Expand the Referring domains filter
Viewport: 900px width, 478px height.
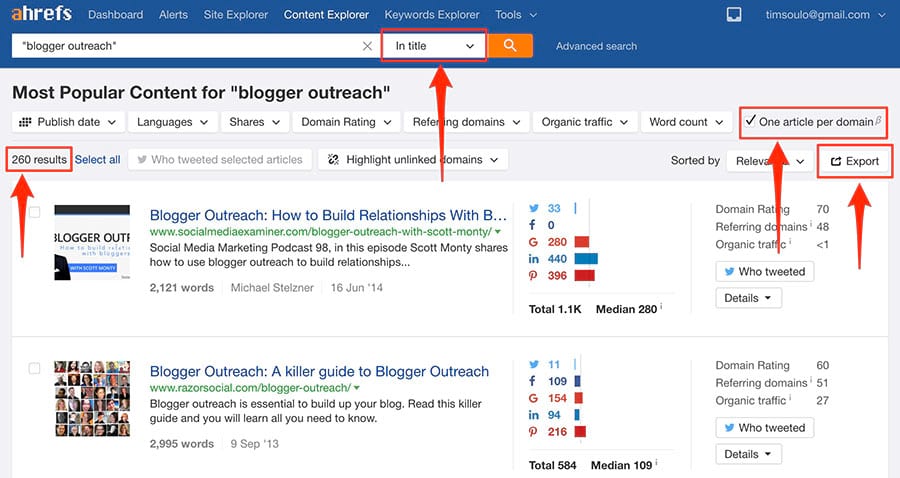(x=467, y=122)
